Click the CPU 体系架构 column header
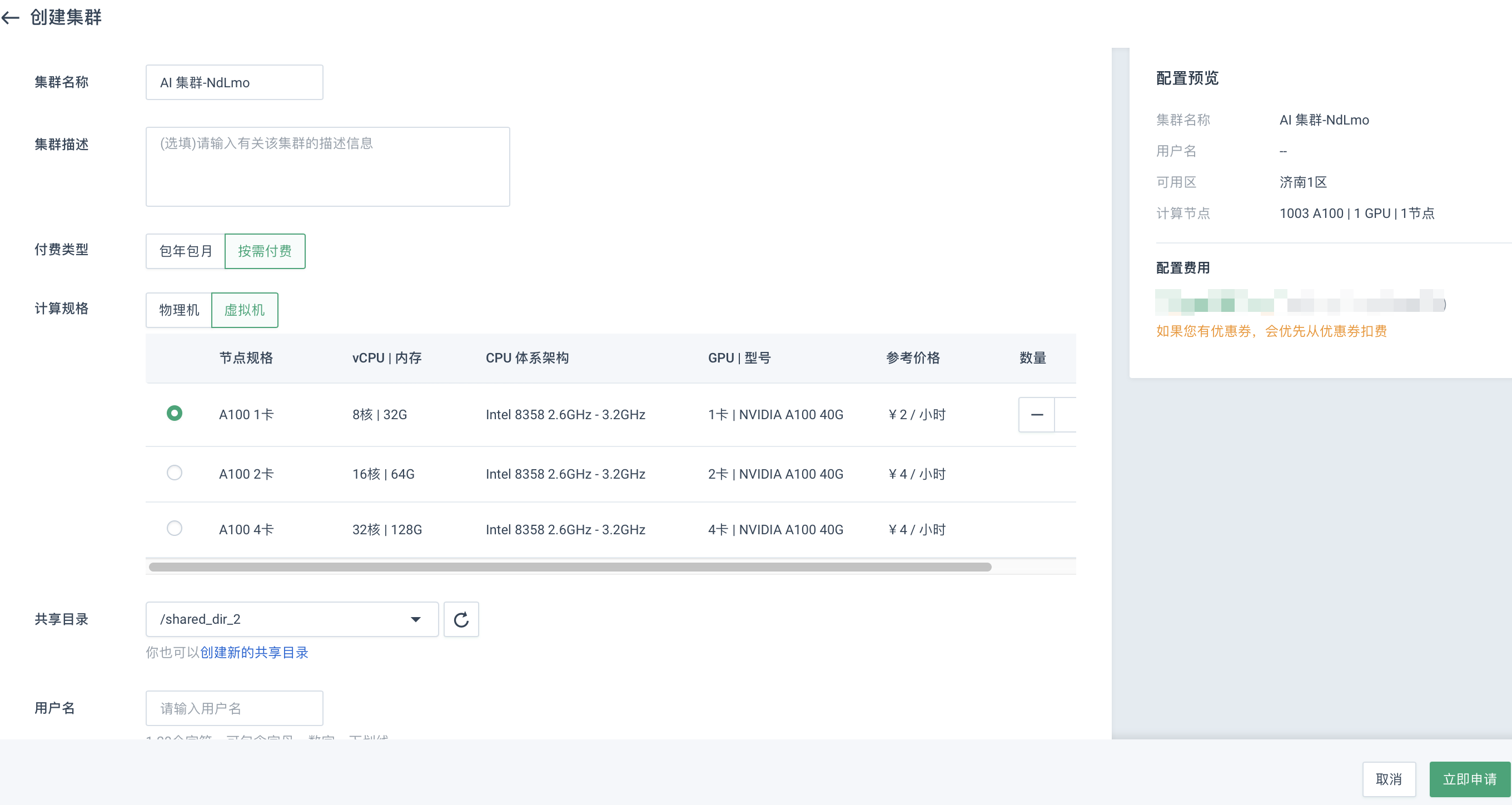Screen dimensions: 1512x805 527,358
